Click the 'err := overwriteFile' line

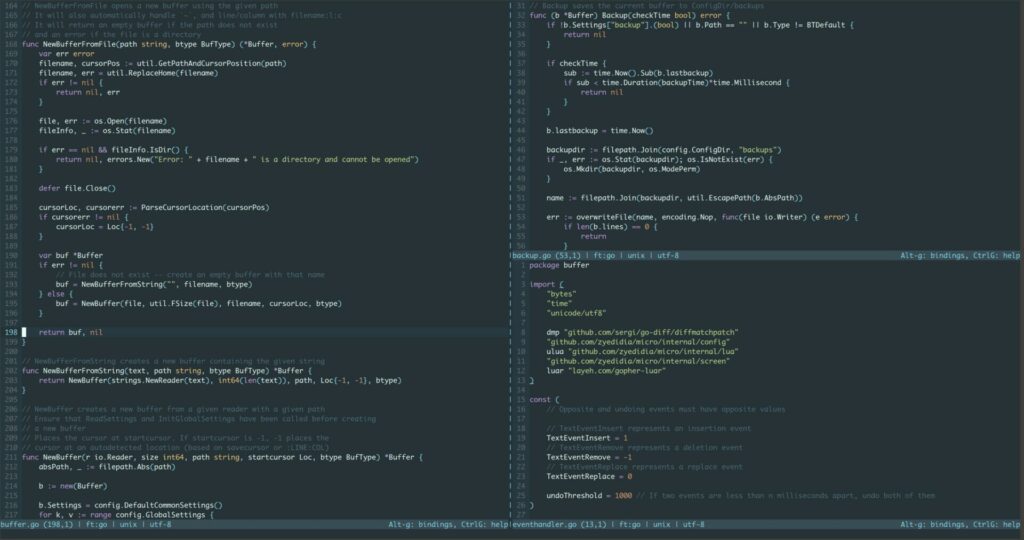click(702, 217)
